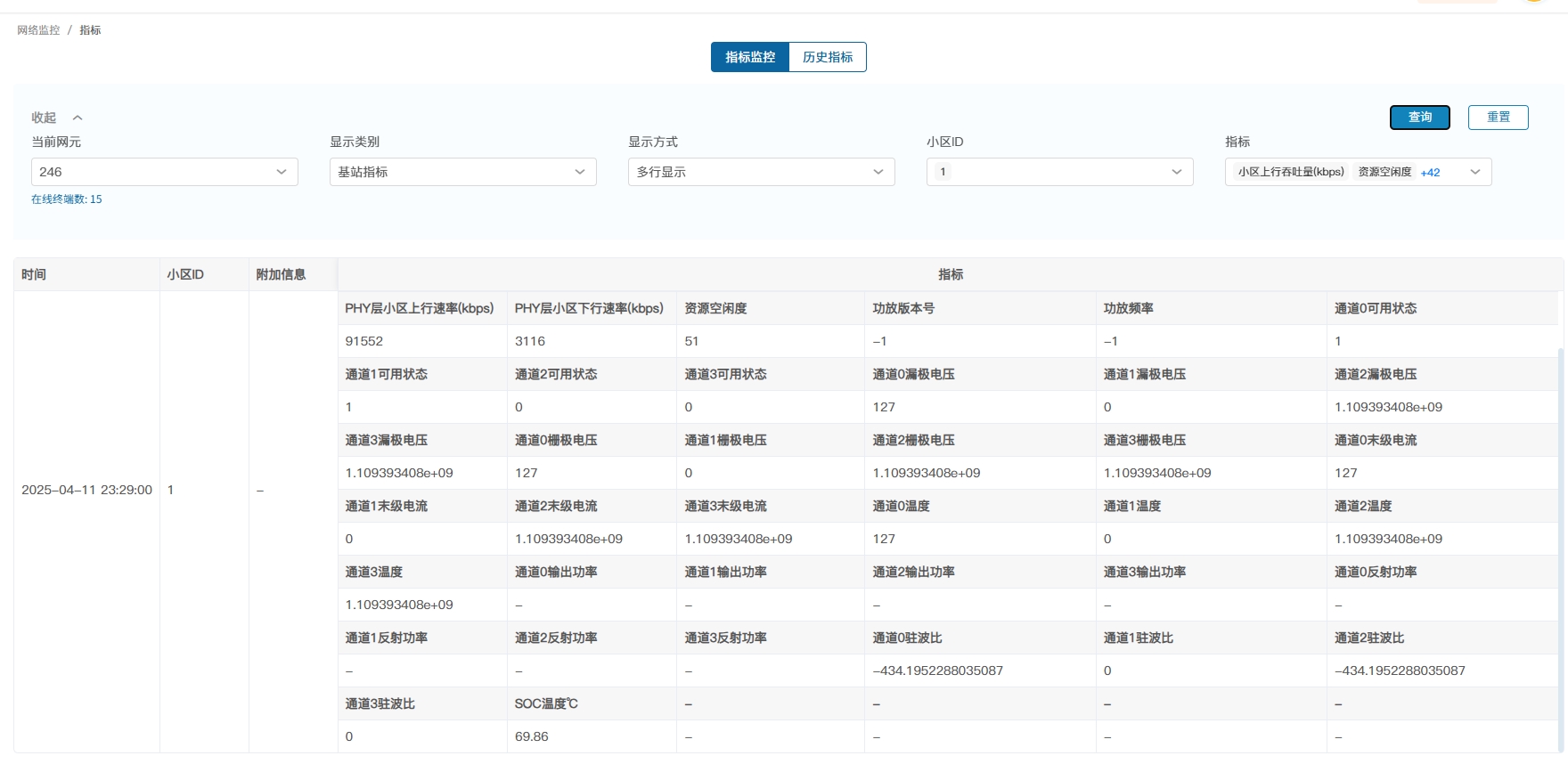Click the 通道2反射功率 label
Screen dimensions: 1568x764
(x=556, y=638)
